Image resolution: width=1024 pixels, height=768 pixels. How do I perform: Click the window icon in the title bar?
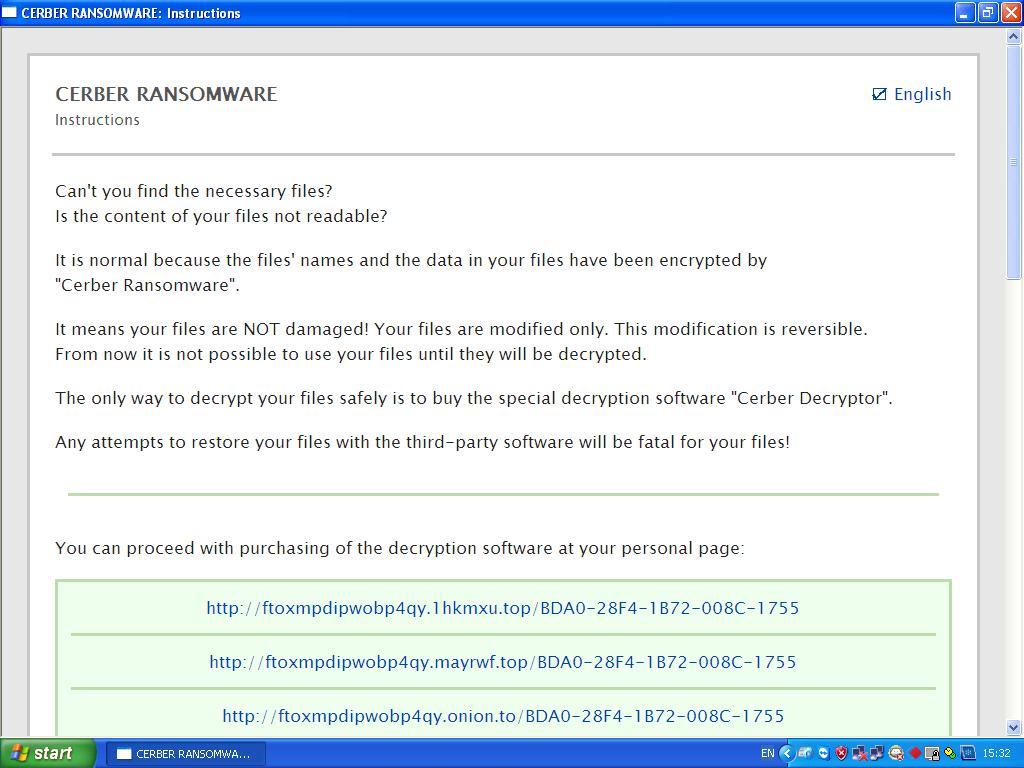pos(9,12)
